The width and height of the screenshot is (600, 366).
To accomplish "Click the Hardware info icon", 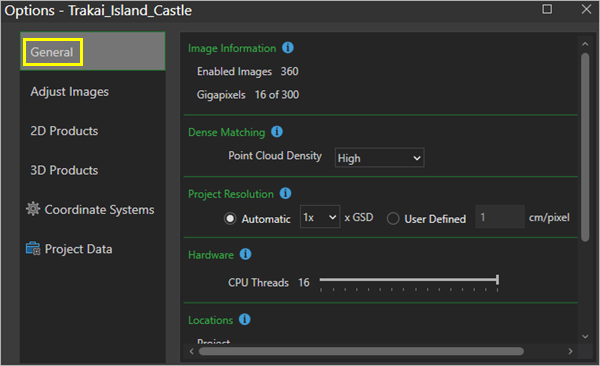I will 245,254.
